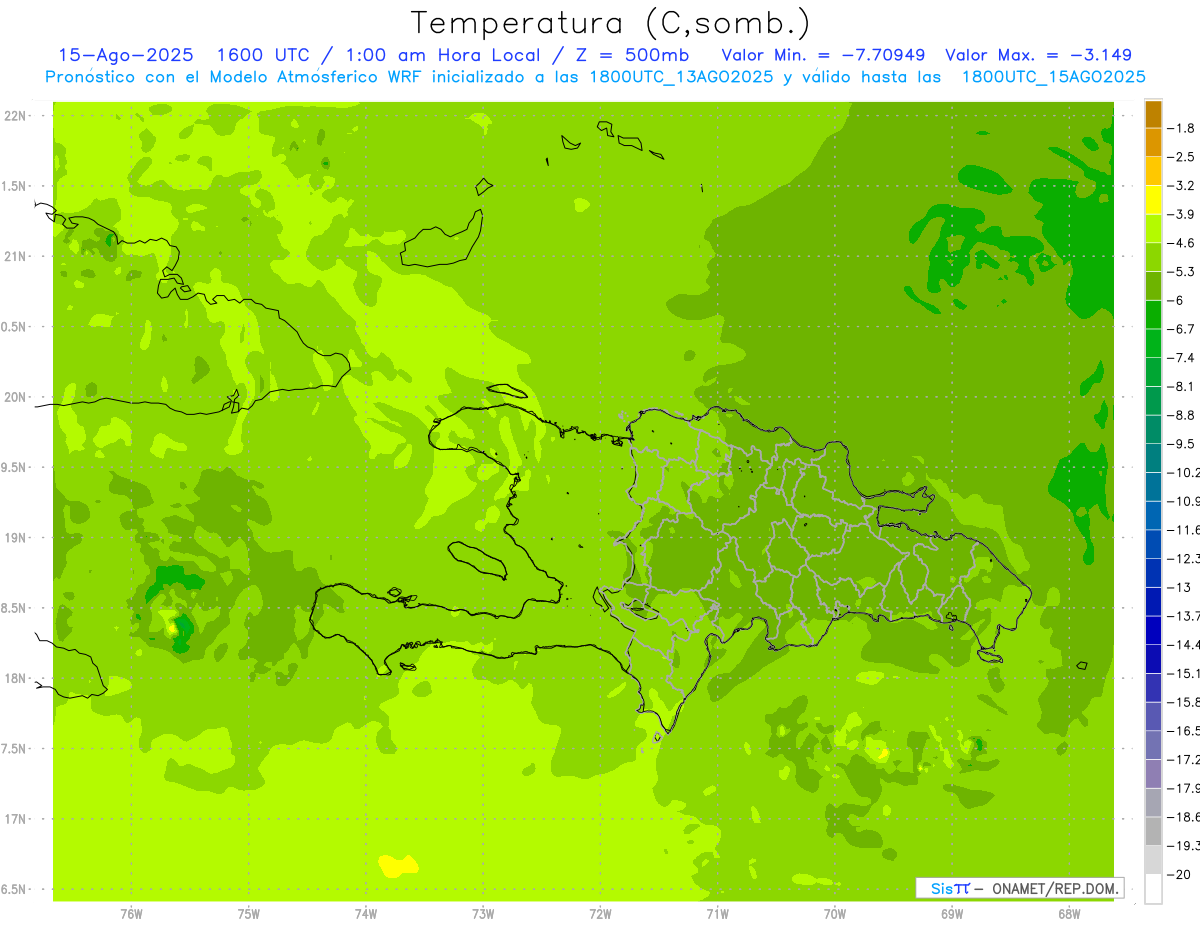The height and width of the screenshot is (927, 1200).
Task: Pick the green swatch between -7.4 and -8.1
Action: coord(1153,372)
